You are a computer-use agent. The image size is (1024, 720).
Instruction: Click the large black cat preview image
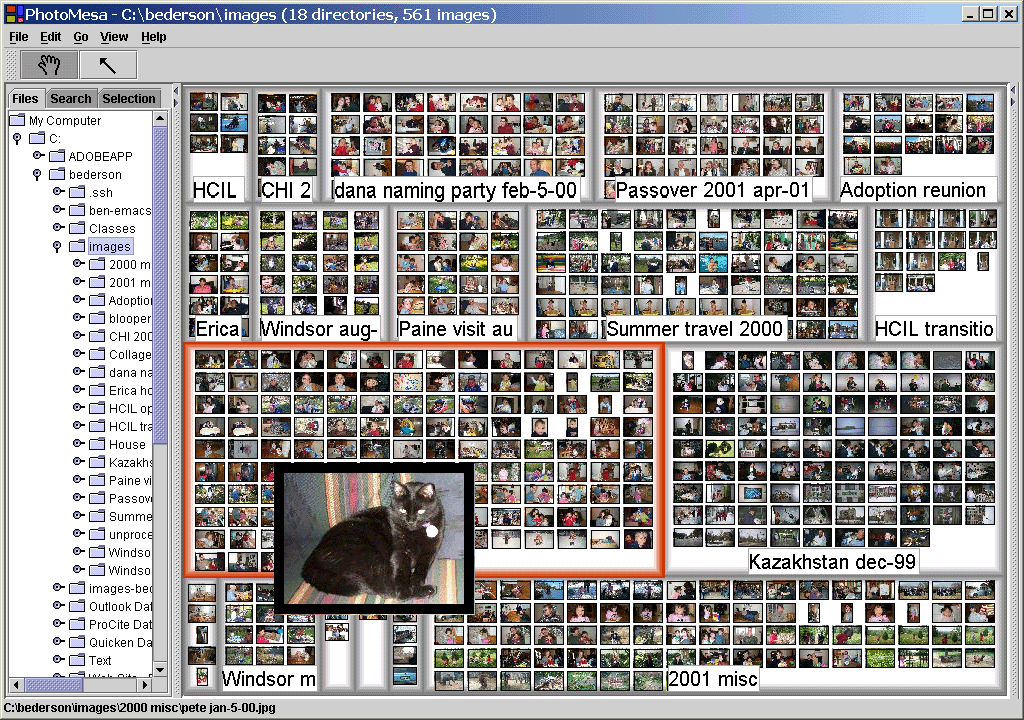click(x=373, y=537)
